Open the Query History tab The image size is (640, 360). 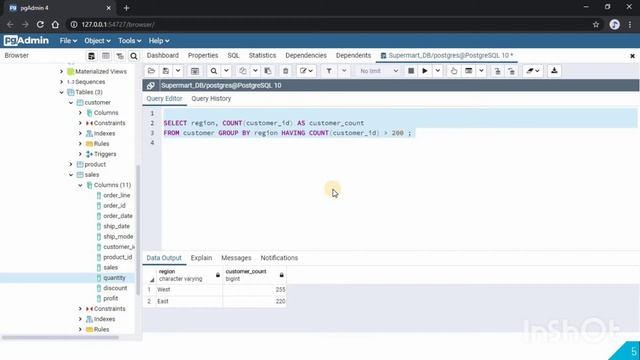click(211, 99)
